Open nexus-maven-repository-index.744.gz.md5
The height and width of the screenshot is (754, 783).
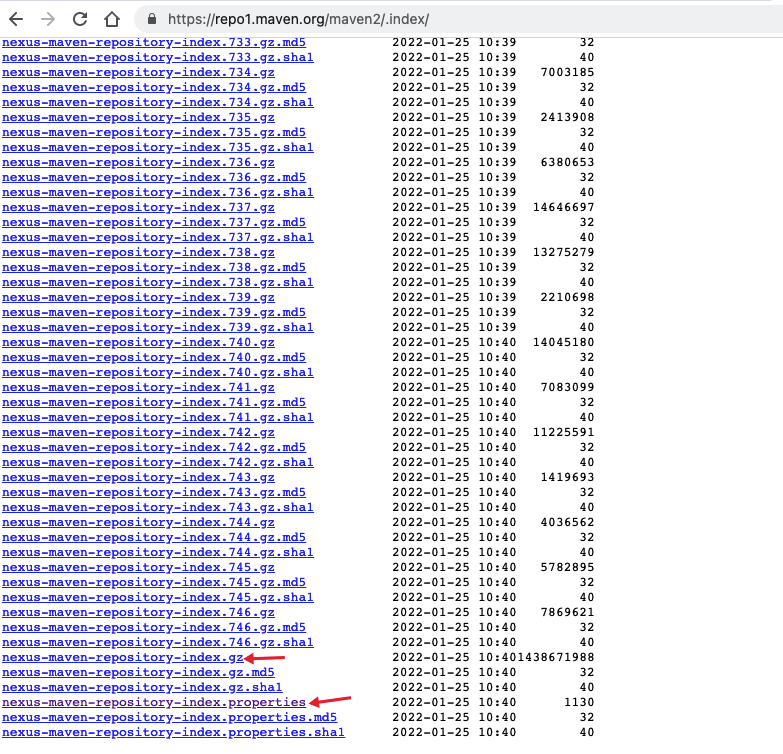coord(154,537)
